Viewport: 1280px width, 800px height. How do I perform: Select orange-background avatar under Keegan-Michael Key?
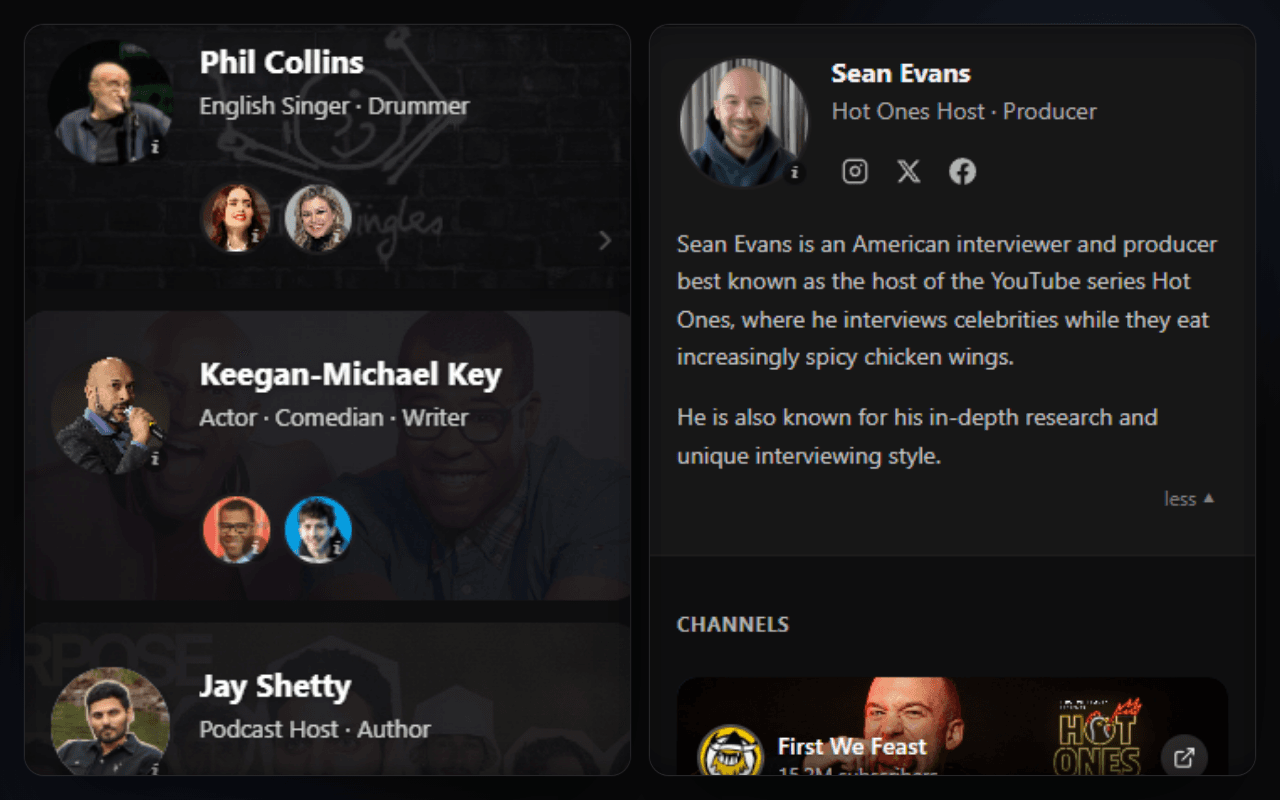[x=236, y=530]
